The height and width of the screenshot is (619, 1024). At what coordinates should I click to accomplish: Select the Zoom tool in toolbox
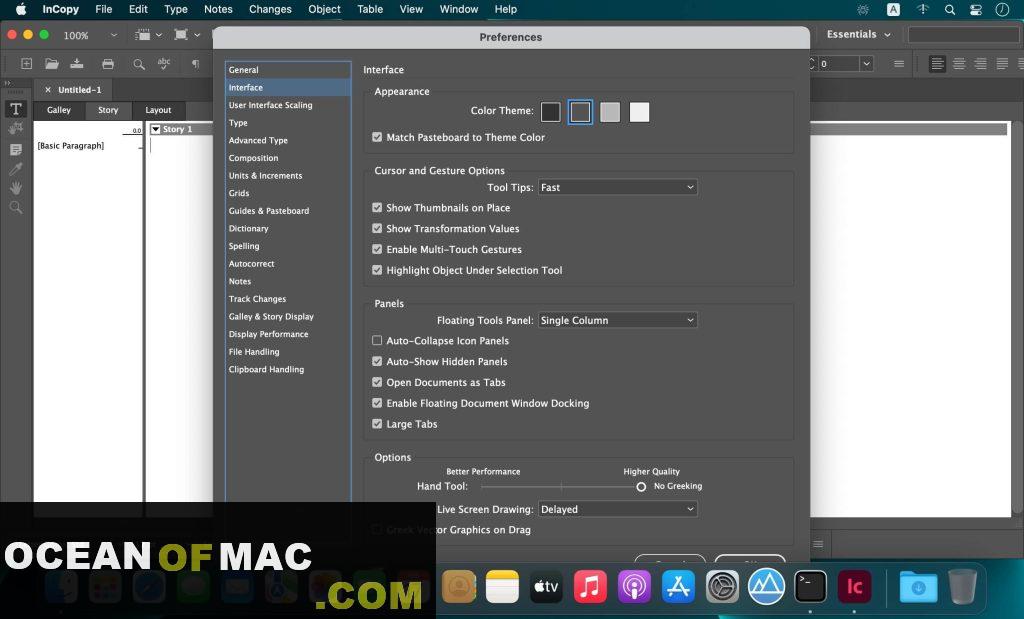16,208
